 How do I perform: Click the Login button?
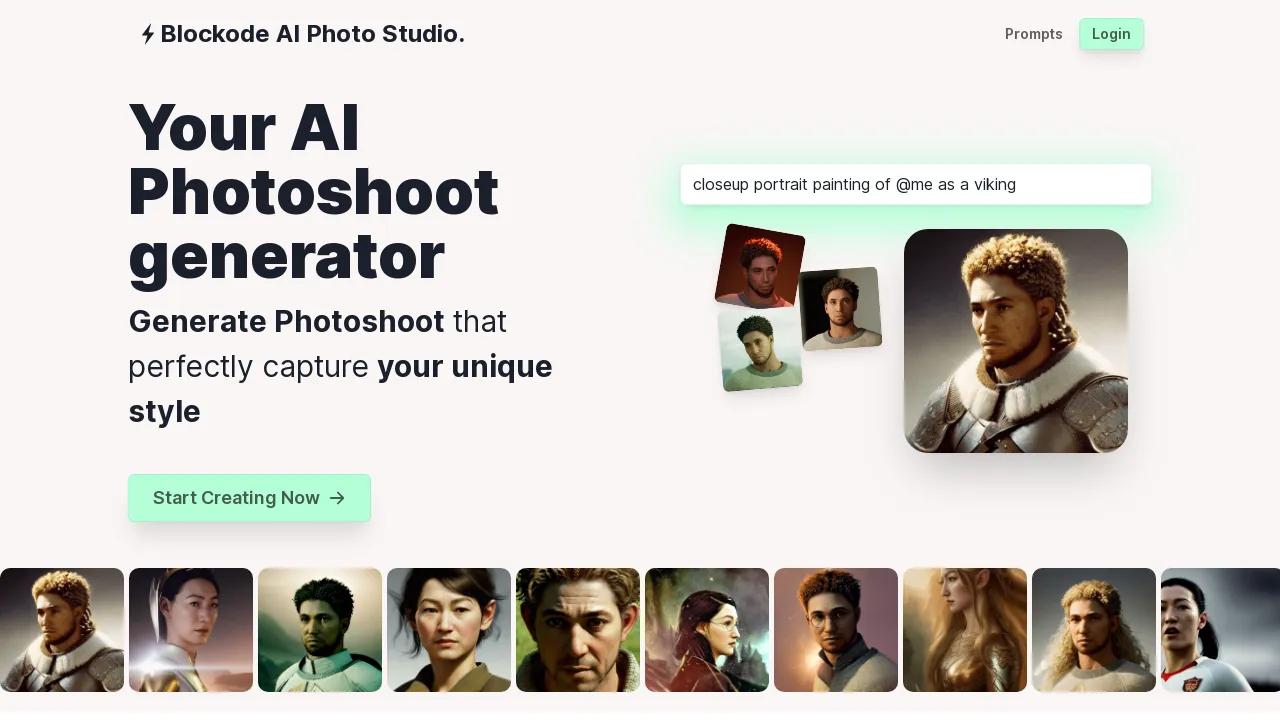[1111, 34]
